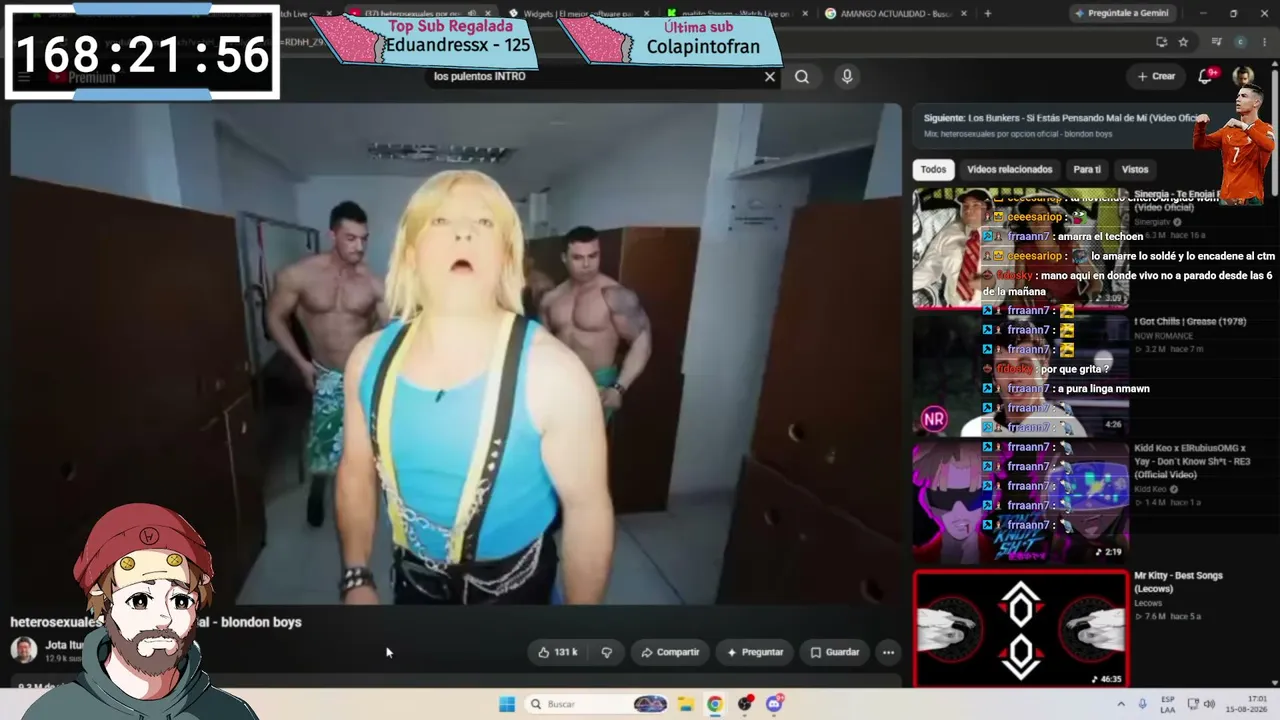Select the Todos filter chip
The image size is (1280, 720).
[933, 169]
